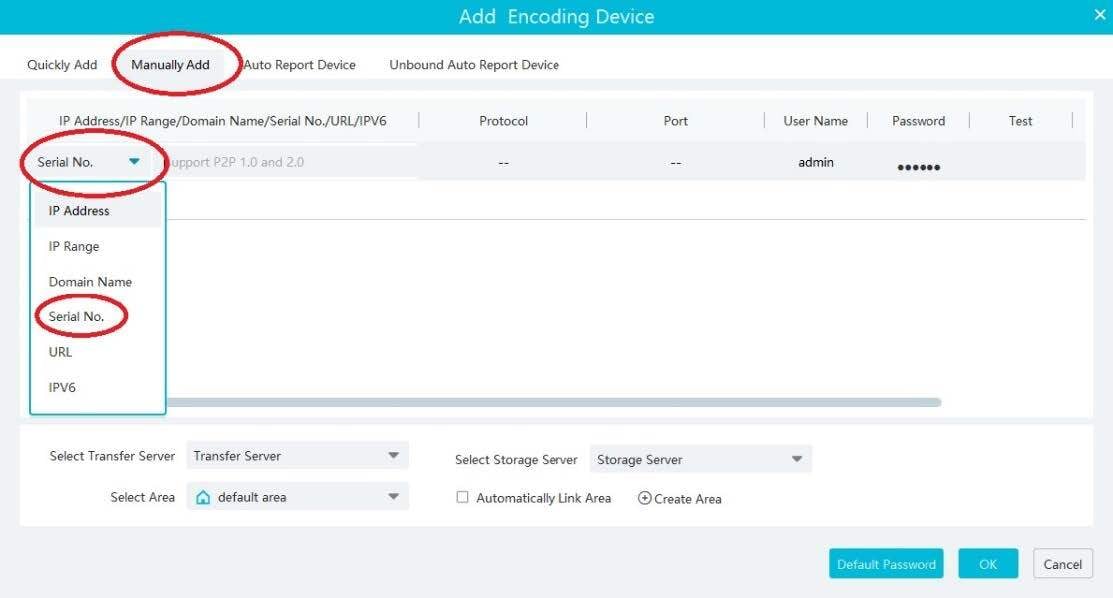The width and height of the screenshot is (1113, 598).
Task: Choose IP Address from the list
Action: 98,211
